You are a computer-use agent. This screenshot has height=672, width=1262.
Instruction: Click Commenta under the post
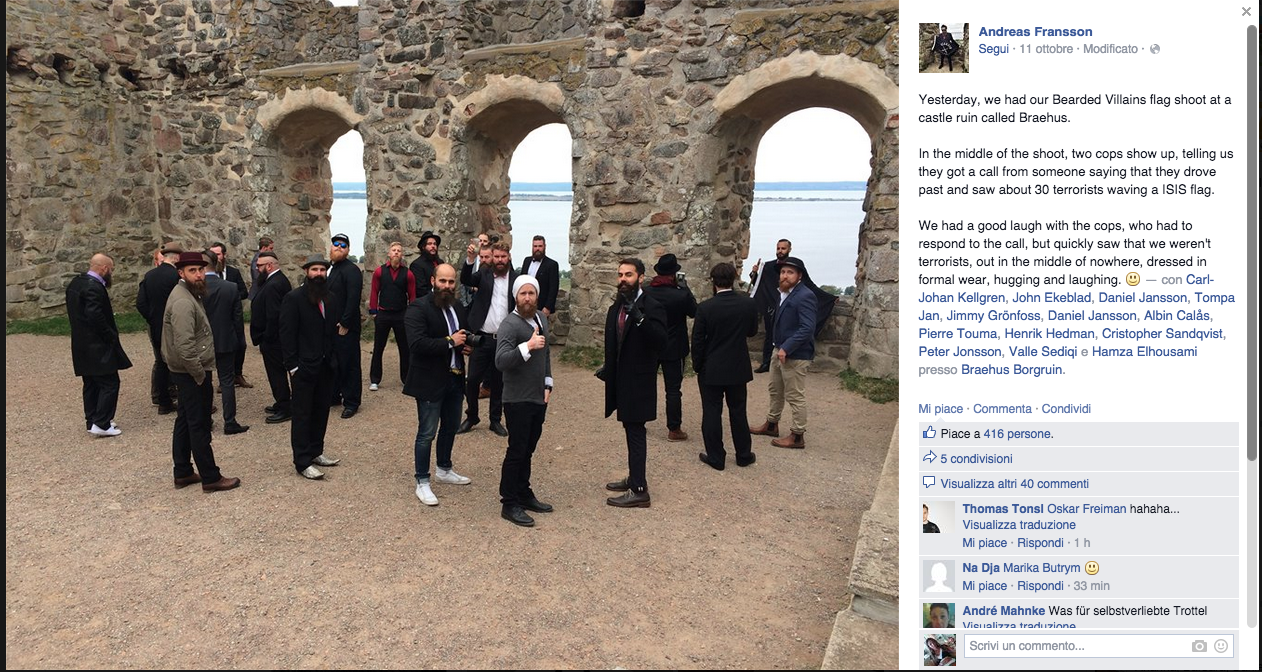pos(1002,409)
